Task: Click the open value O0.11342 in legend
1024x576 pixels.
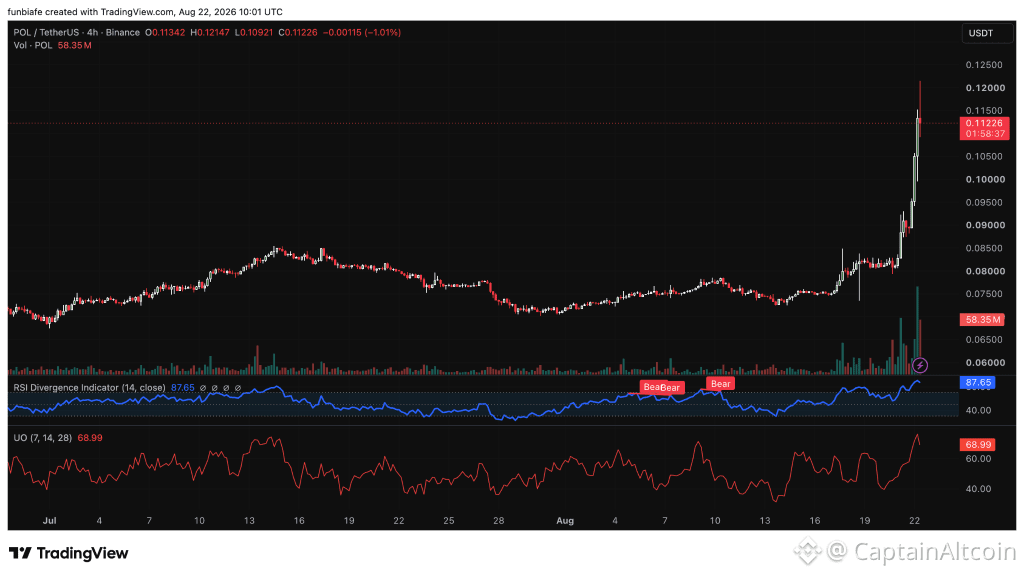Action: tap(165, 32)
